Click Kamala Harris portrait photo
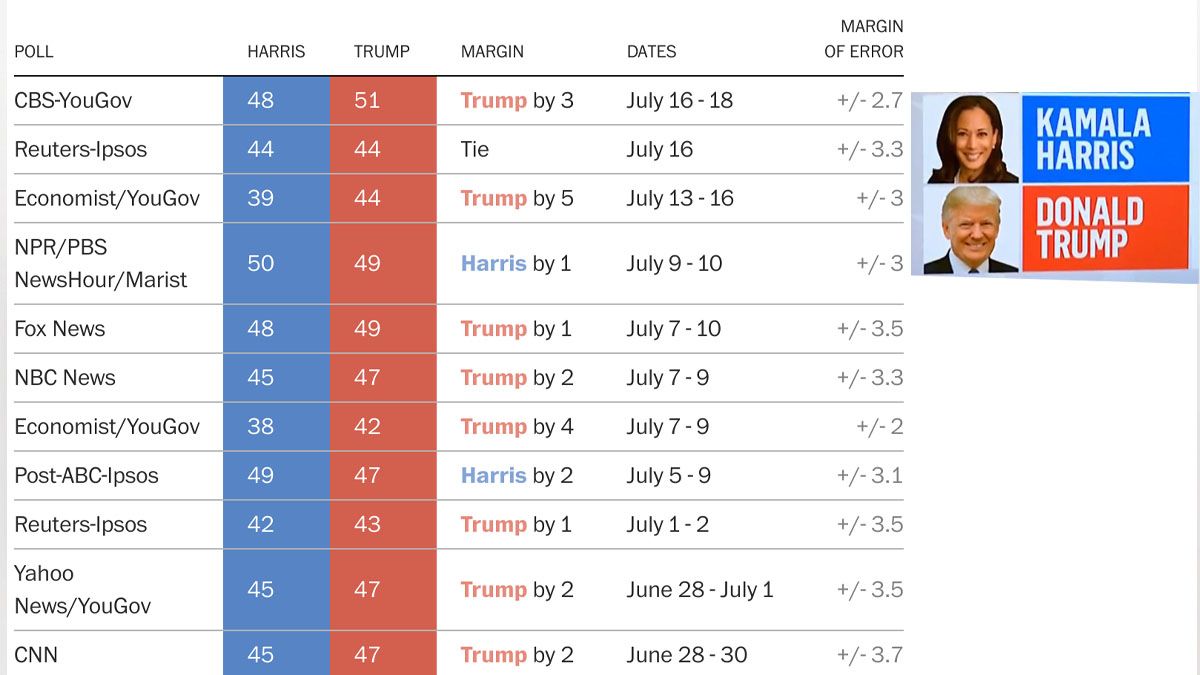 coord(973,139)
